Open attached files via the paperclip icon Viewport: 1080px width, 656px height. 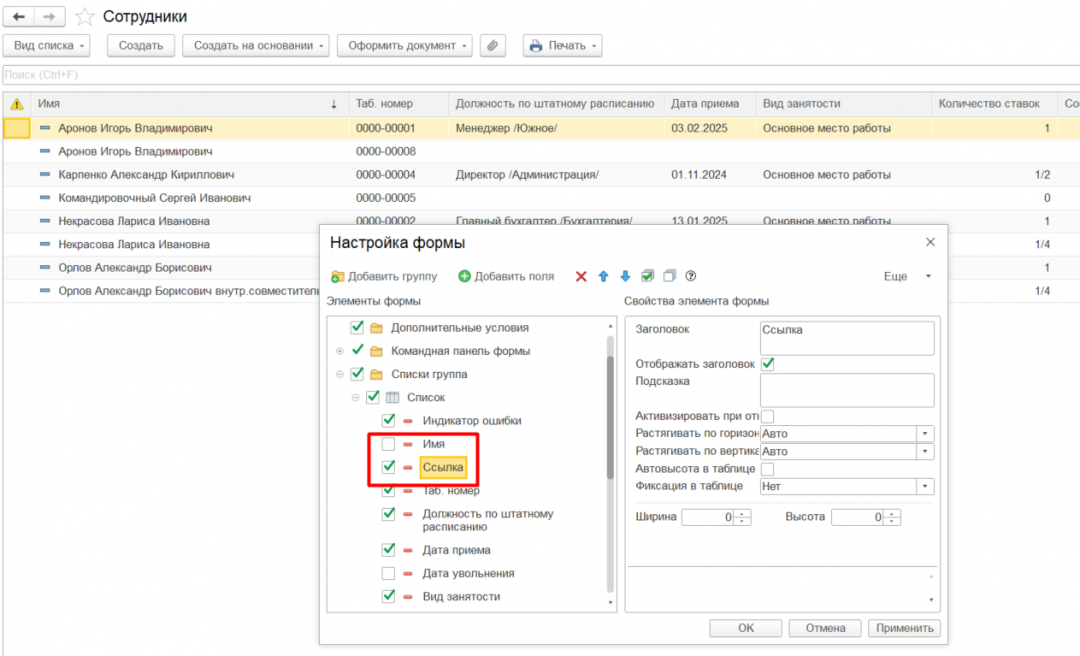(x=492, y=45)
